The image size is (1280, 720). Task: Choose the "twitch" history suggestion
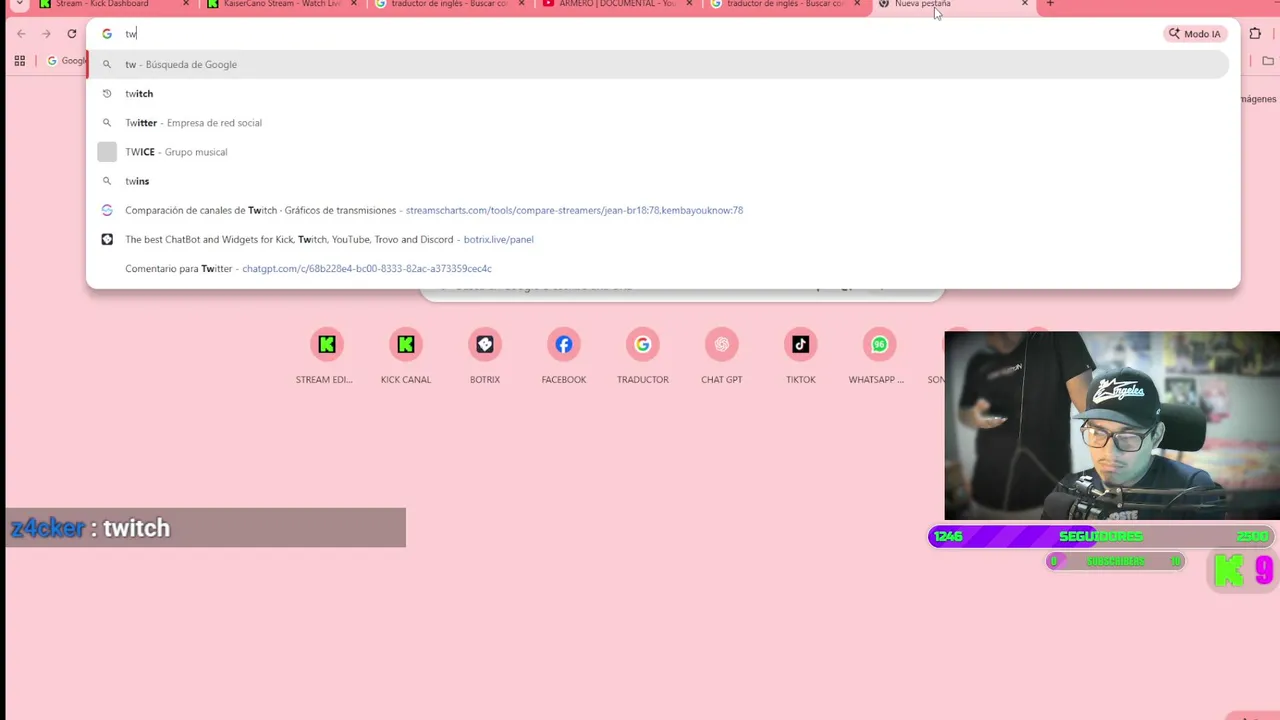pyautogui.click(x=658, y=93)
